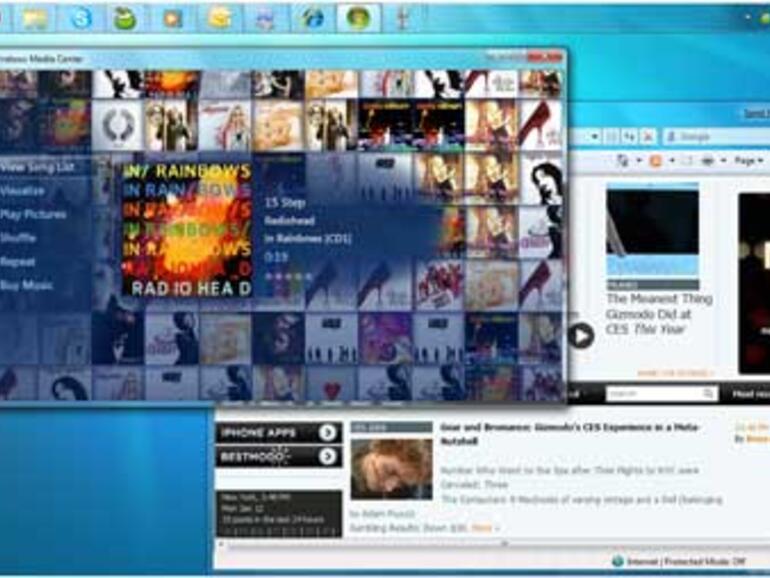The width and height of the screenshot is (770, 578).
Task: Choose View Song List in Media Center
Action: pos(38,167)
